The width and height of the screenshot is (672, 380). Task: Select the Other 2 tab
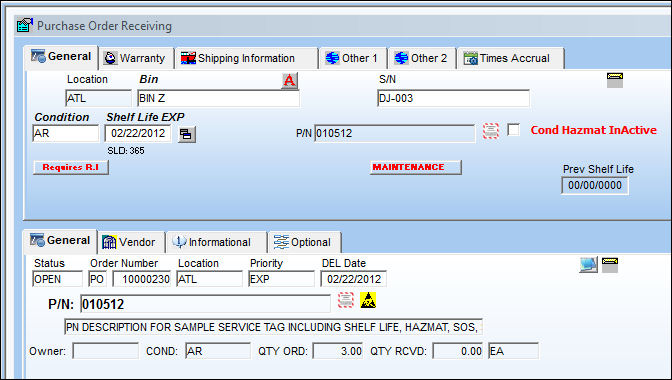(422, 58)
